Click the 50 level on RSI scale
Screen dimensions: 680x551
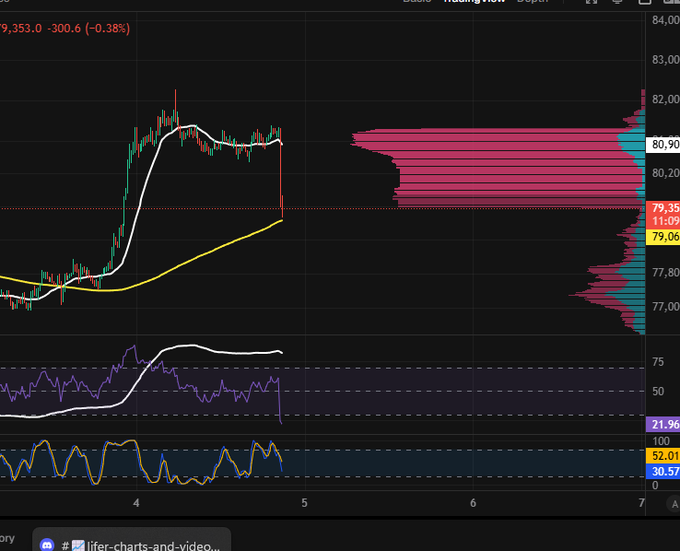(658, 391)
